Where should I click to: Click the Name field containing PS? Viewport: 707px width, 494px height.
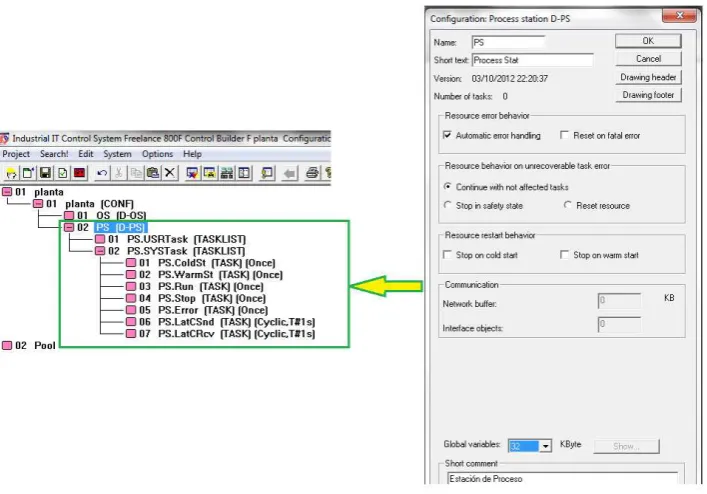coord(508,42)
